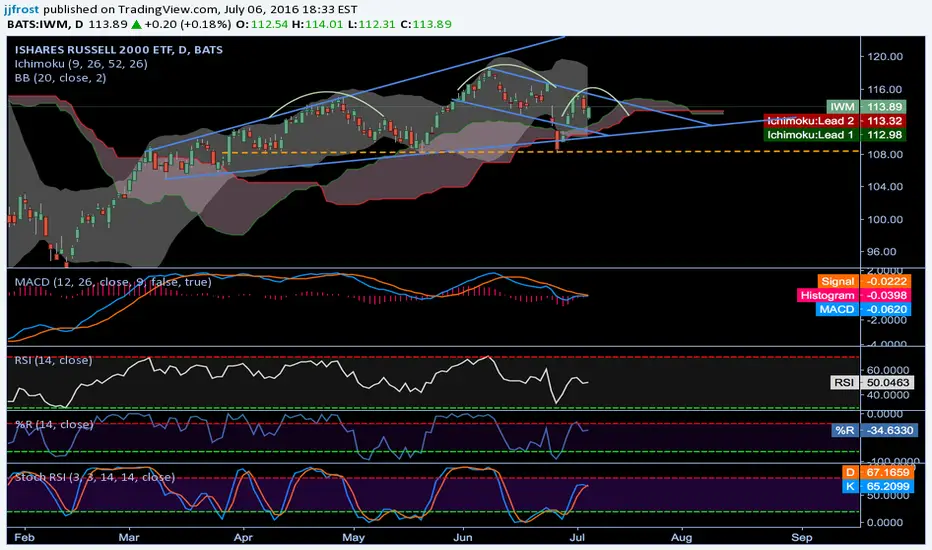Select the Stoch RSI (3, 3, 14, 14) legend
The width and height of the screenshot is (932, 550).
95,477
